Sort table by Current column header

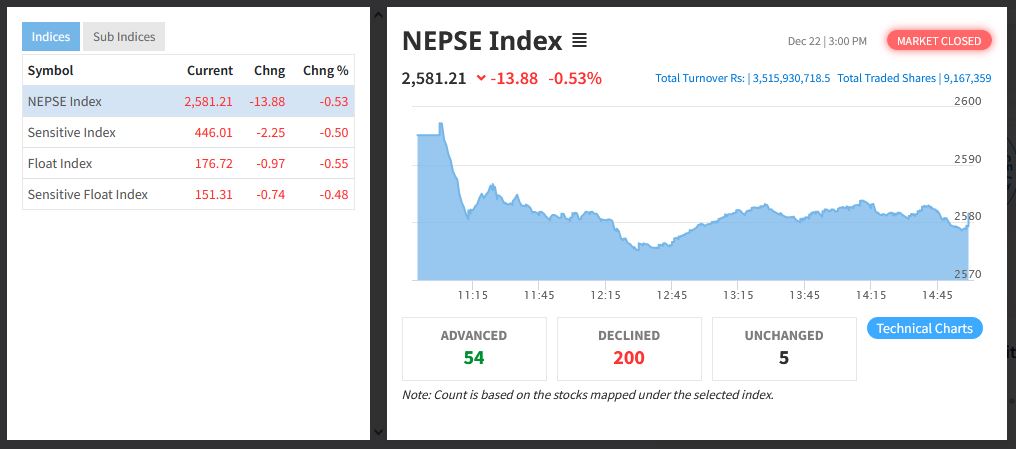coord(209,70)
